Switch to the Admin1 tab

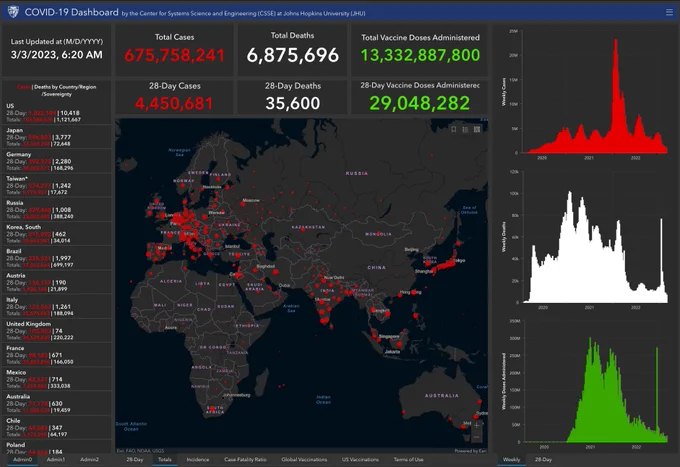click(56, 459)
